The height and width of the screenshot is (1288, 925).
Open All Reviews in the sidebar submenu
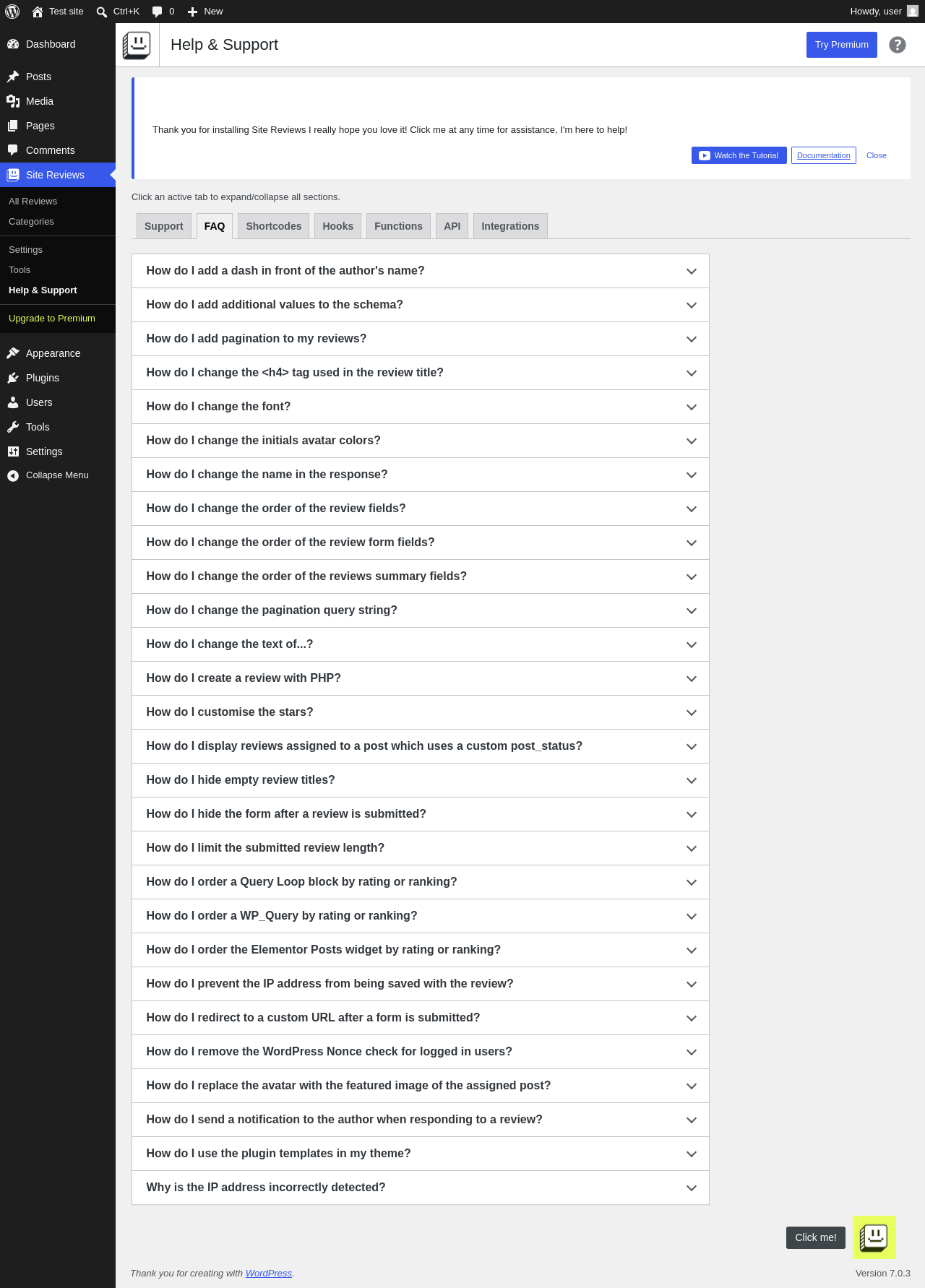(x=58, y=202)
